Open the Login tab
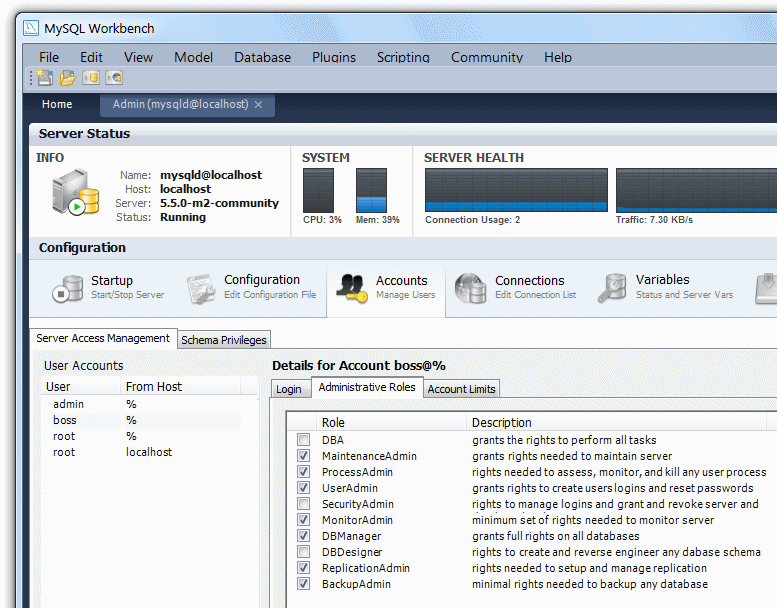This screenshot has width=777, height=608. pyautogui.click(x=289, y=389)
